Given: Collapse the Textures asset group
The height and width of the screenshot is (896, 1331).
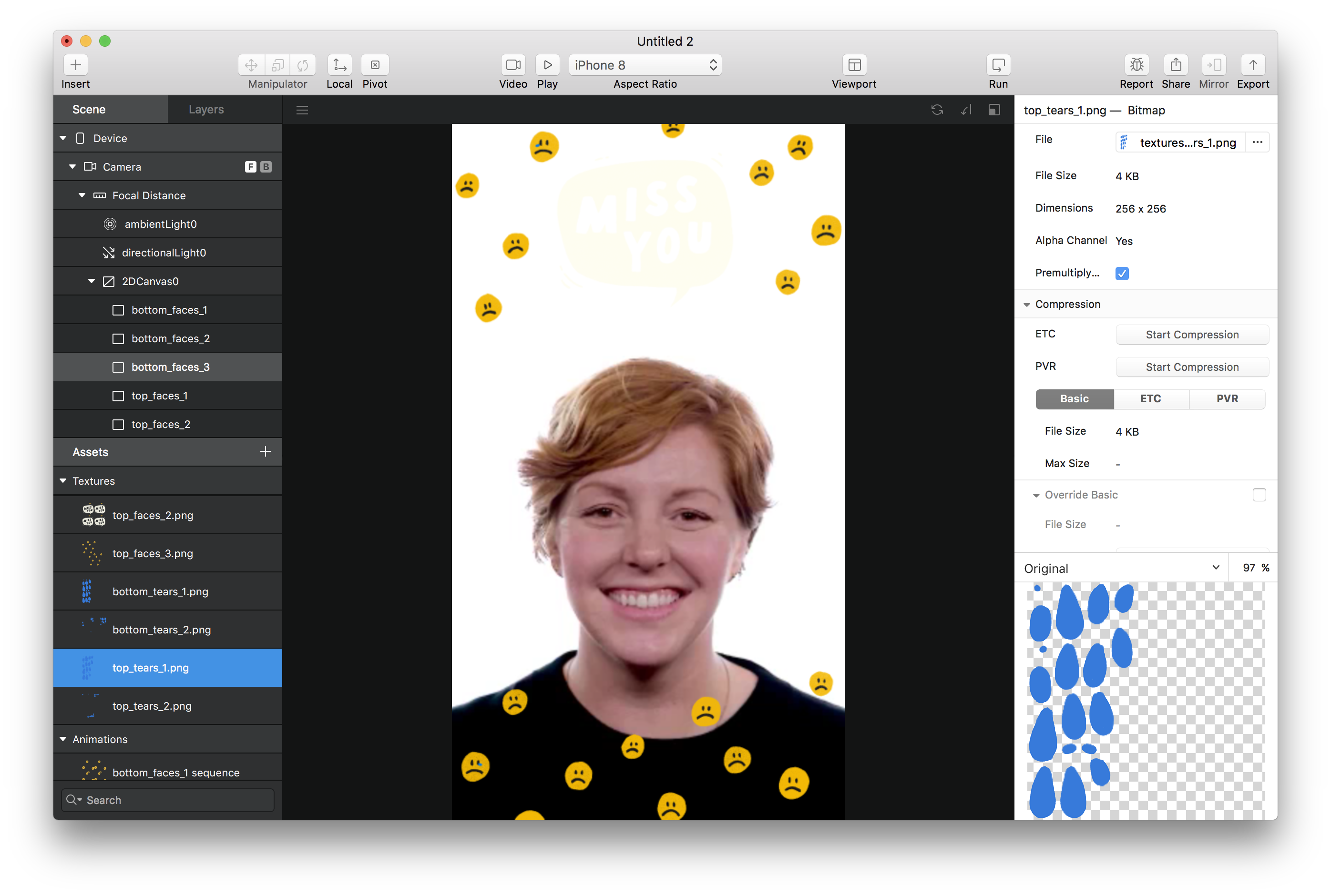Looking at the screenshot, I should tap(63, 481).
